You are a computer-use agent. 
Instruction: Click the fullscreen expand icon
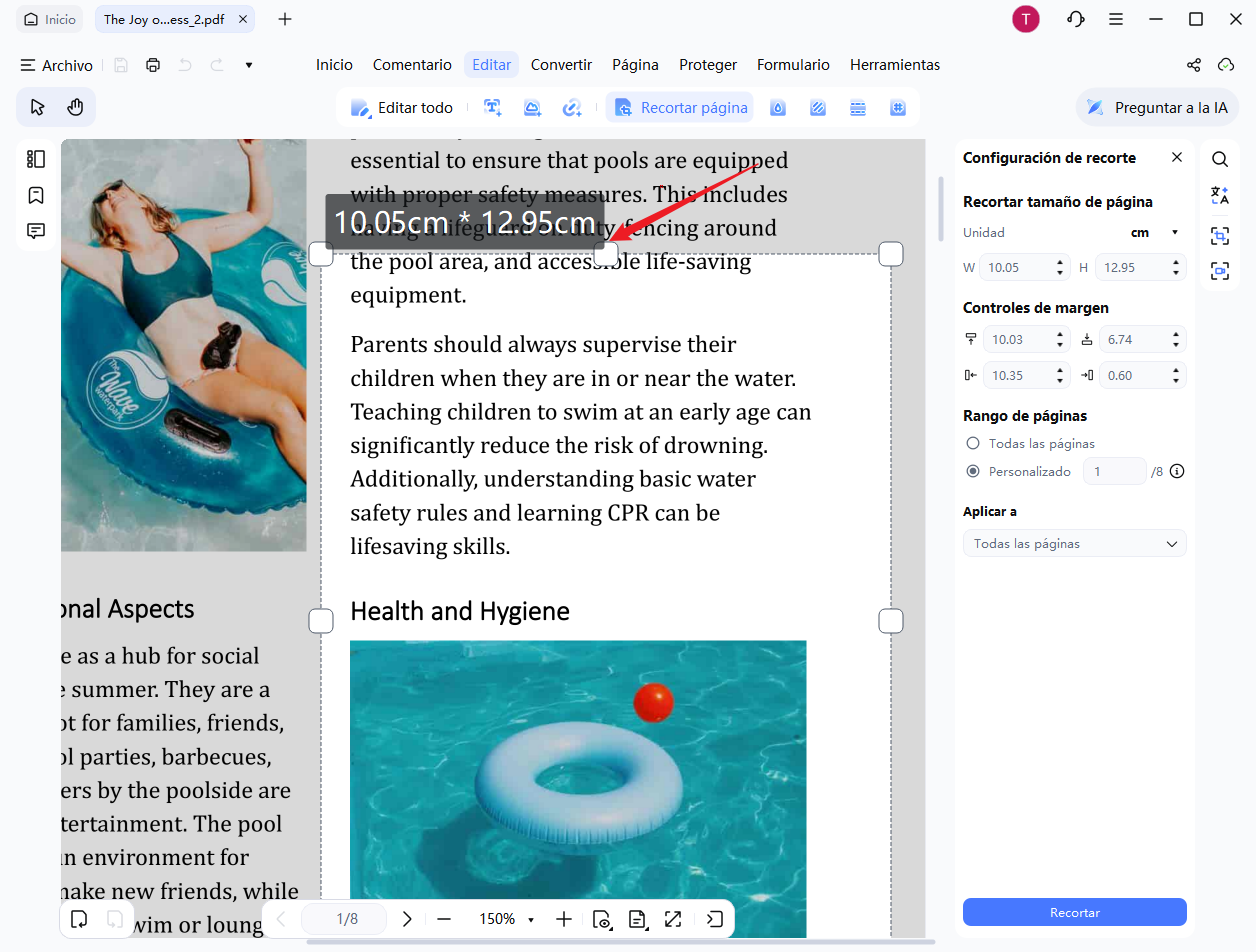click(673, 919)
